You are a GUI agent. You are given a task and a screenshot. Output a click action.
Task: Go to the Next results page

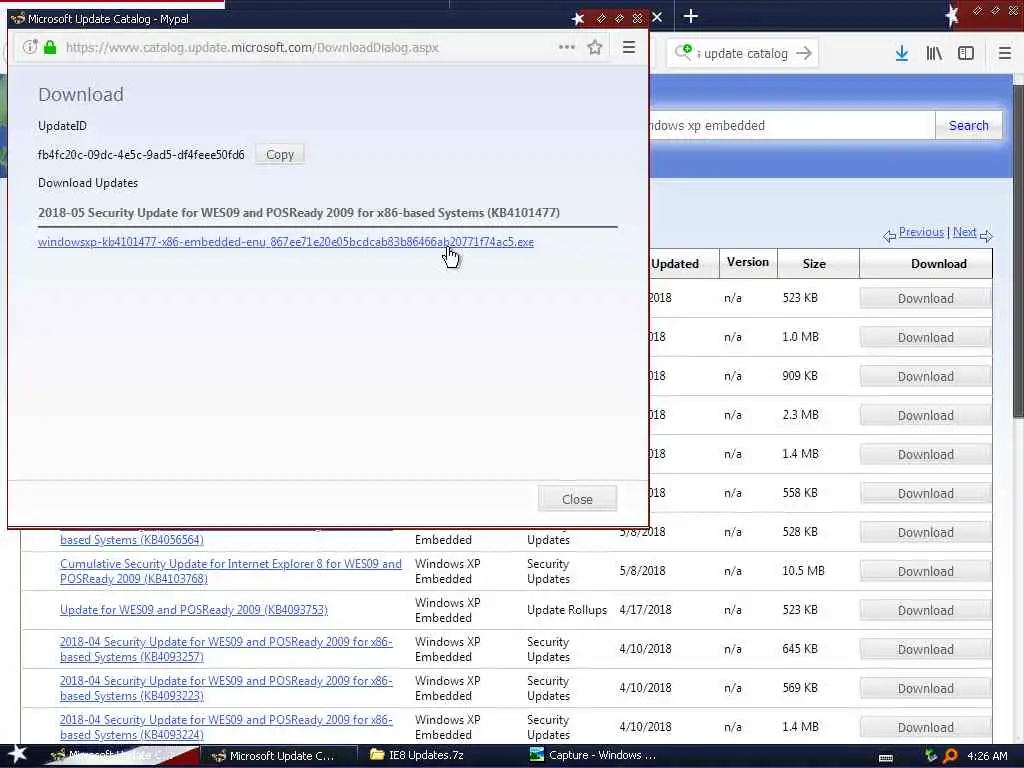(x=965, y=232)
